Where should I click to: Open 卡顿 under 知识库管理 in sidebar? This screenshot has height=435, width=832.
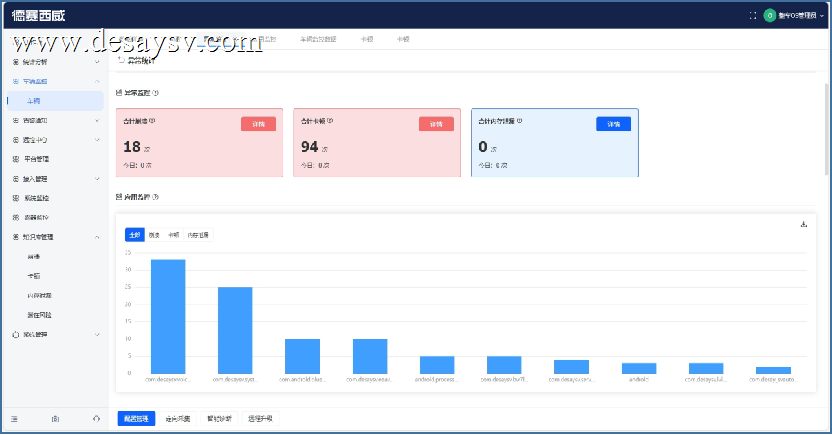(x=33, y=276)
